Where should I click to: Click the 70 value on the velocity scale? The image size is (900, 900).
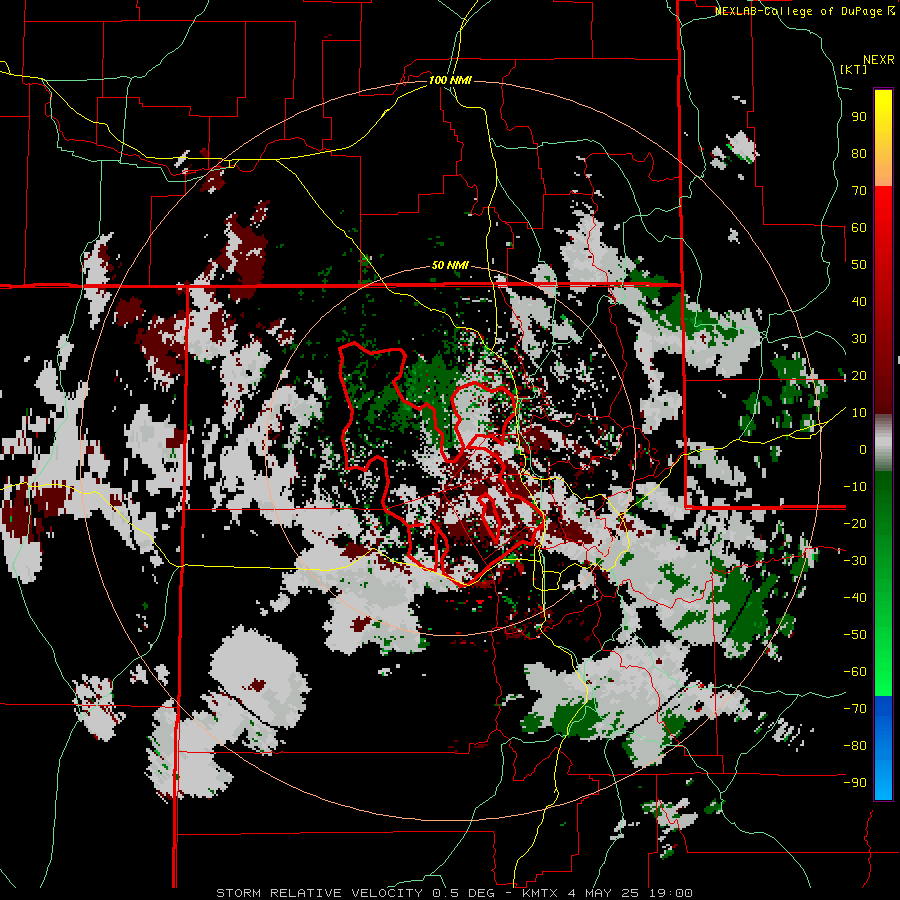click(859, 191)
